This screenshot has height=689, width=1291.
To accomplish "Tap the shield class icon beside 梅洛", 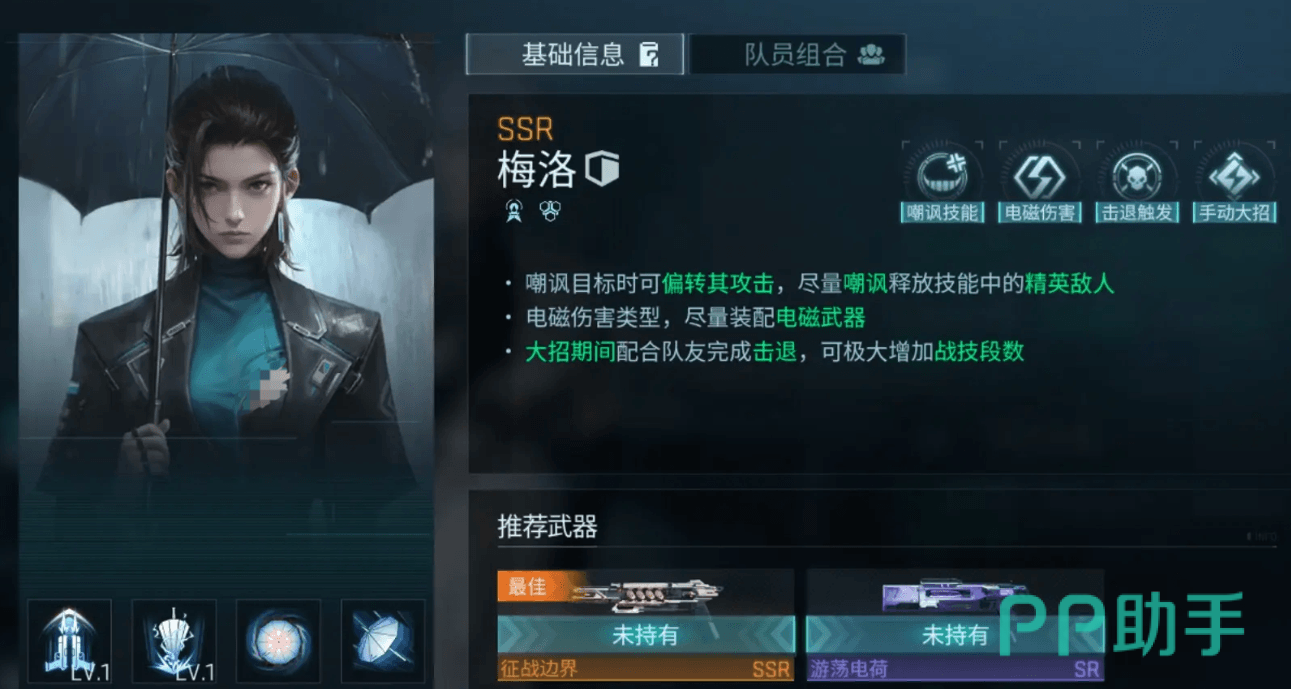I will (x=602, y=169).
